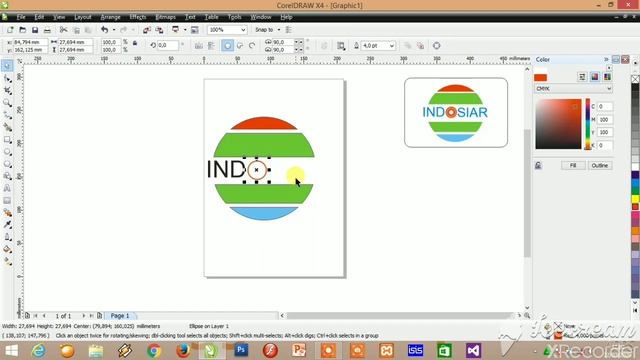Pick a shade in CMYK color square
Screen dimensions: 640x360
coord(558,124)
